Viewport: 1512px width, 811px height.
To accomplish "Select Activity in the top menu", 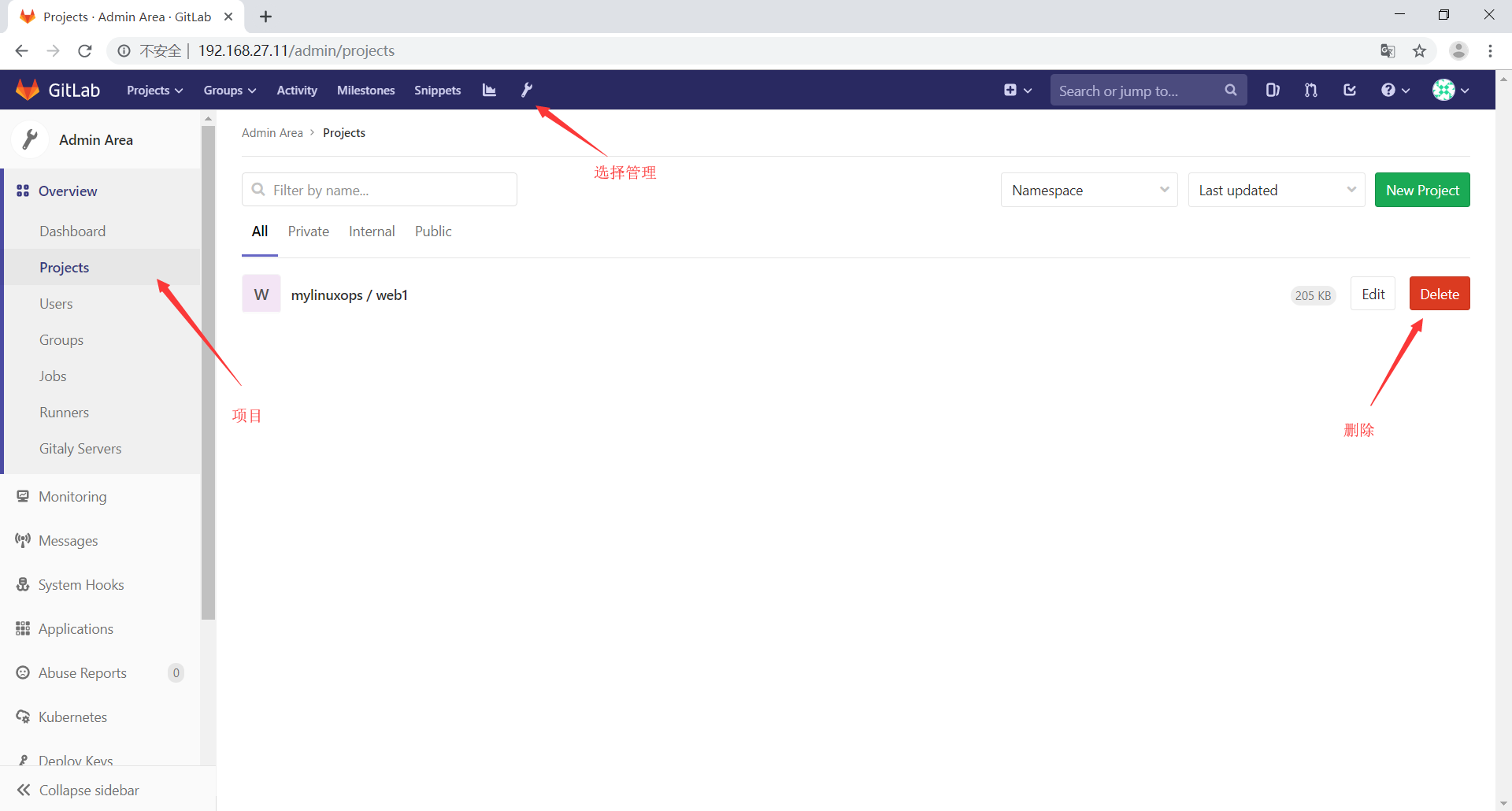I will coord(296,90).
